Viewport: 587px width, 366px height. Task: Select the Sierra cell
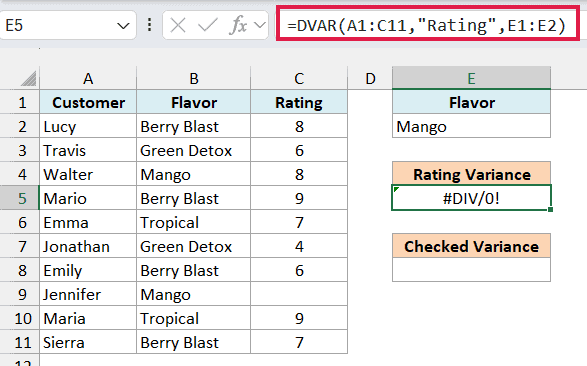coord(88,342)
